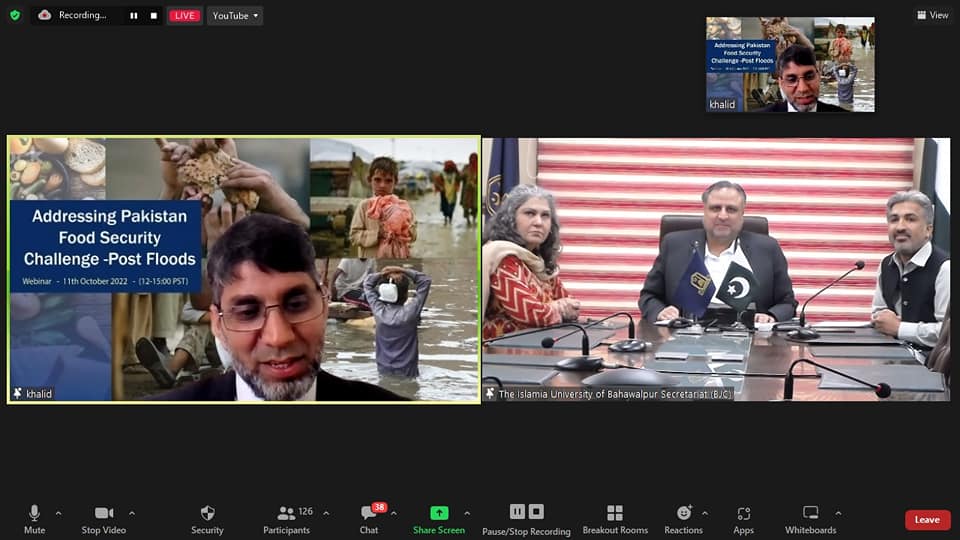
Task: Select khalid's small thumbnail video at top
Action: [790, 64]
